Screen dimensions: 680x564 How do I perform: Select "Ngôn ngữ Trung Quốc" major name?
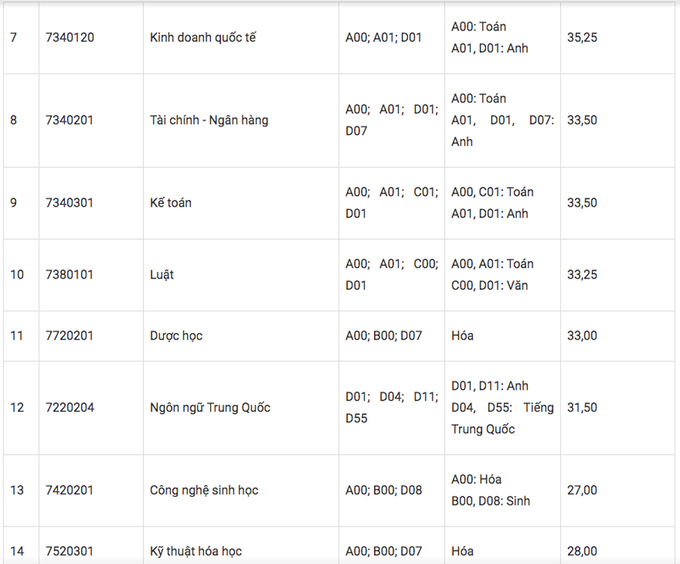(x=210, y=408)
